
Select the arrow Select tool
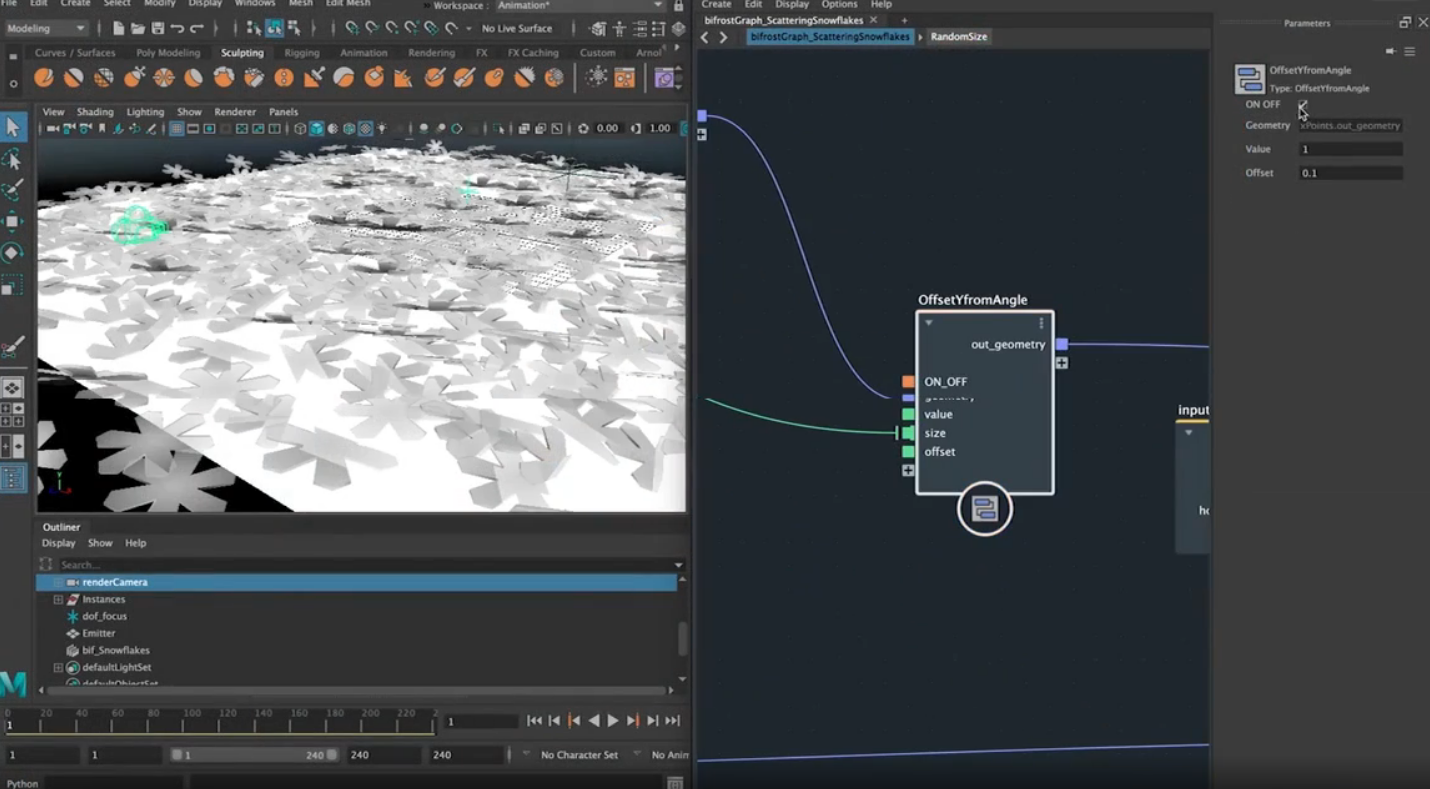pos(13,127)
